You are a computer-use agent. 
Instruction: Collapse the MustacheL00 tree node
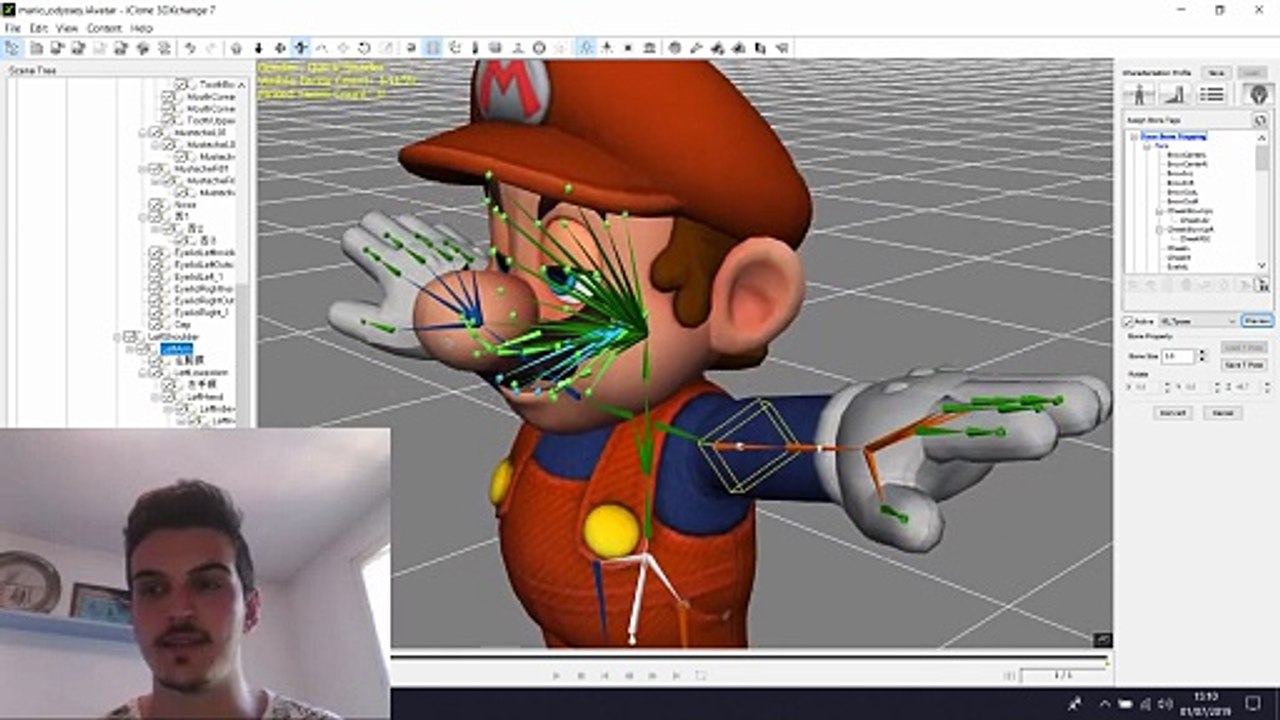pyautogui.click(x=143, y=132)
